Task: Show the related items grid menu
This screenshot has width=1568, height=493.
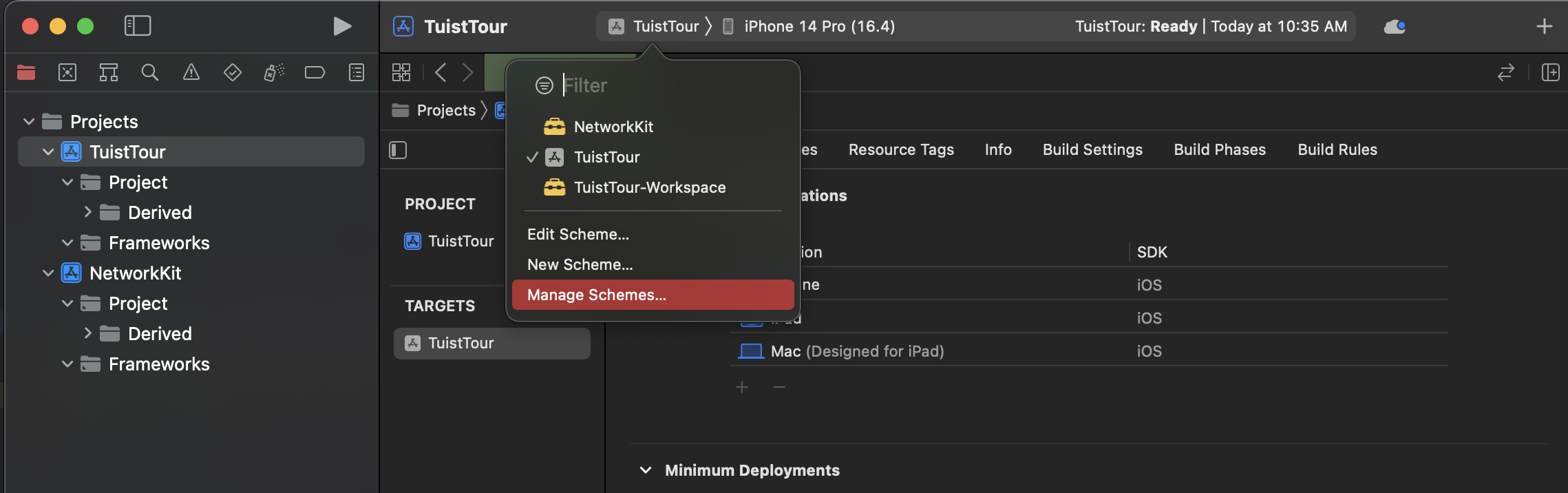Action: coord(401,72)
